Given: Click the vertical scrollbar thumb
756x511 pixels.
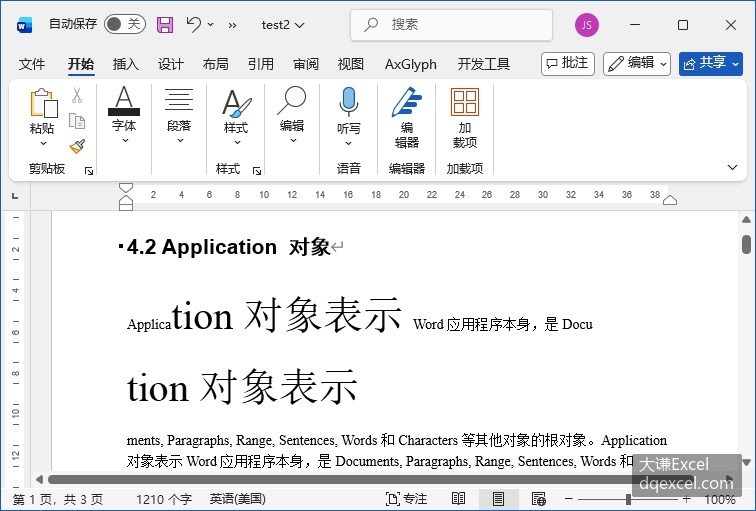Looking at the screenshot, I should pyautogui.click(x=746, y=244).
